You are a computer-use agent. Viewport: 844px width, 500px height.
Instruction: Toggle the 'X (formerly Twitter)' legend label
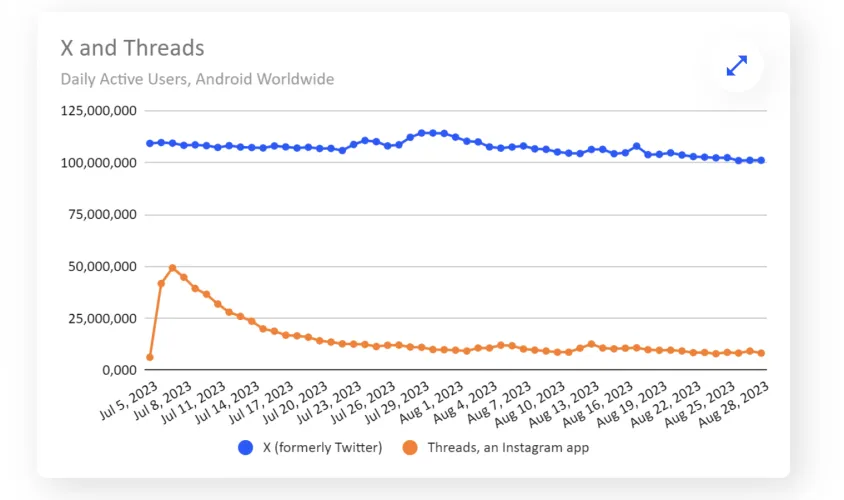click(x=322, y=448)
